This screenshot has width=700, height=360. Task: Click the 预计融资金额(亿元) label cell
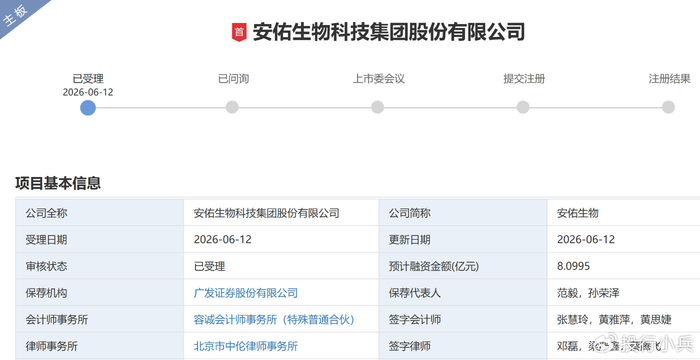[x=463, y=266]
